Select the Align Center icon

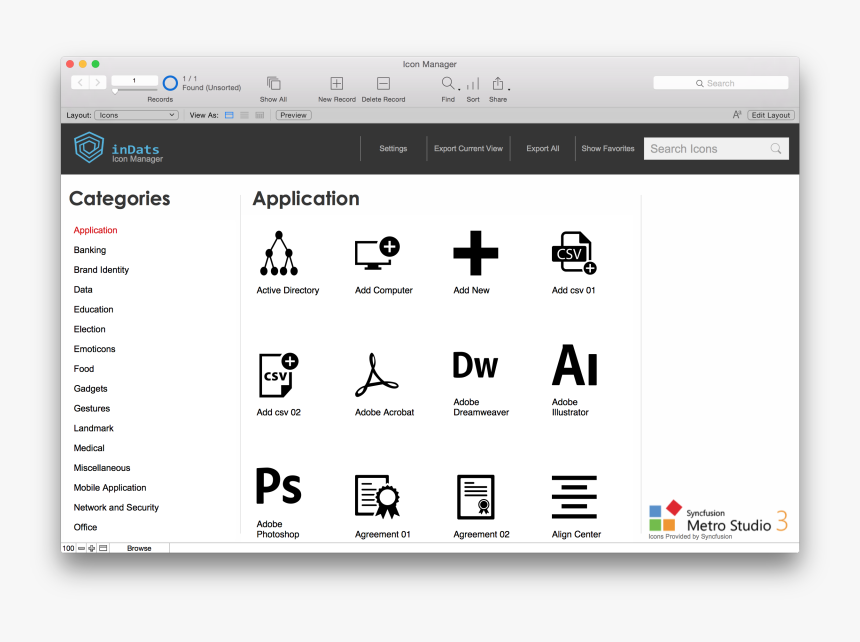click(x=574, y=497)
